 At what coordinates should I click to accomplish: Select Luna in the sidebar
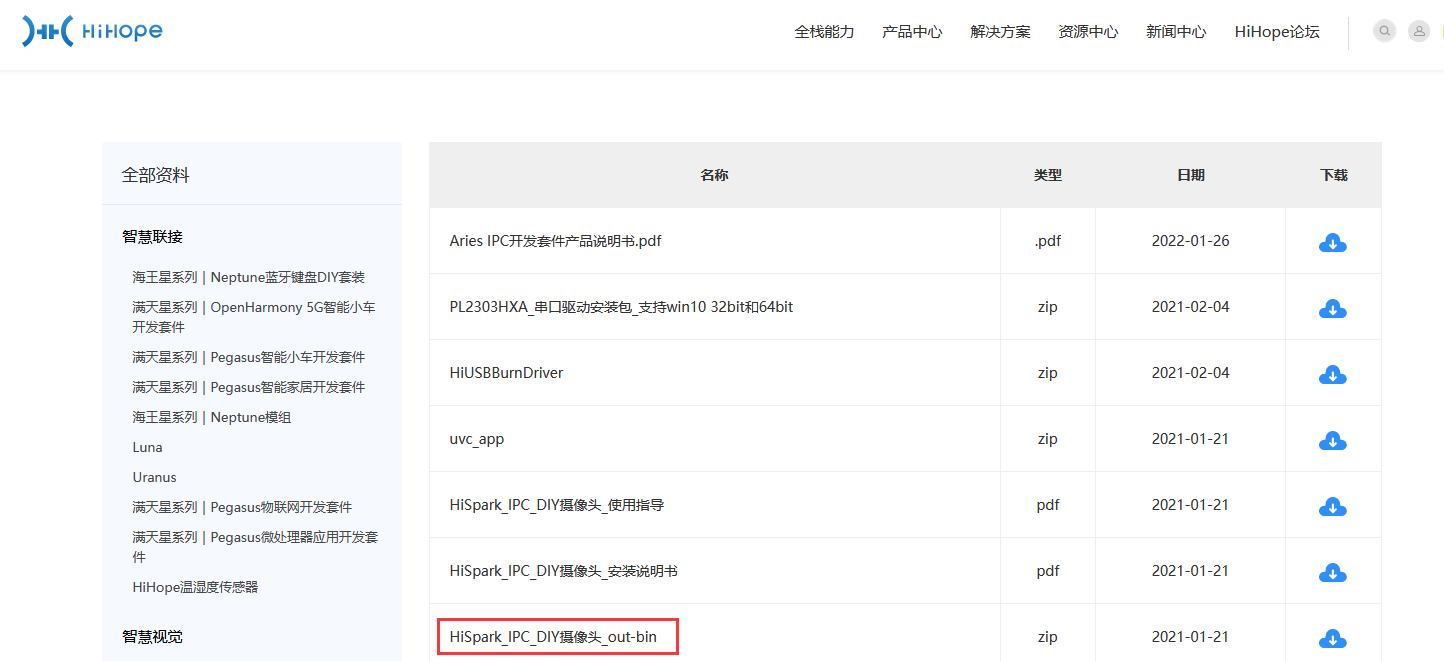pos(147,447)
